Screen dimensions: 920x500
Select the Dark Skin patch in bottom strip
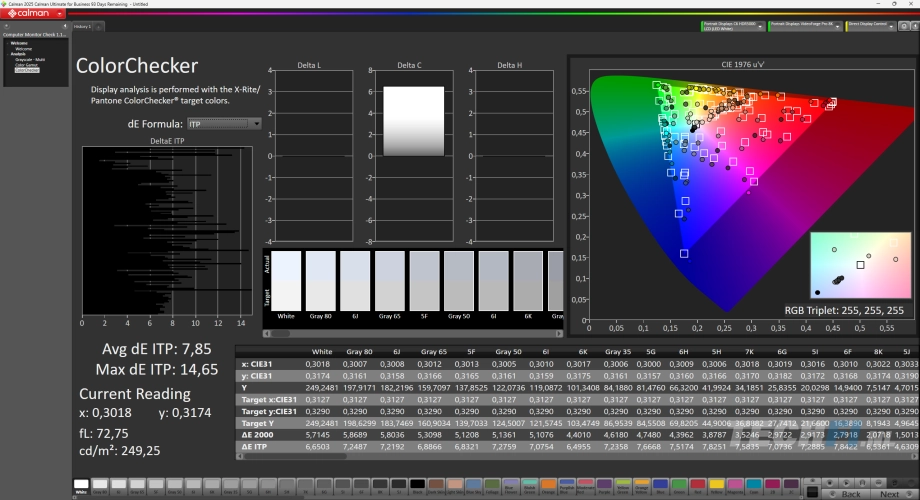[436, 487]
